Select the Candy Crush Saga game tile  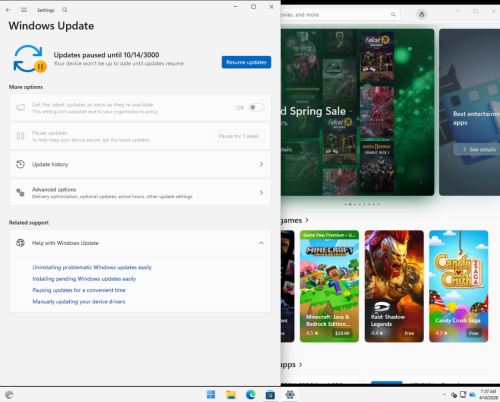pos(459,286)
